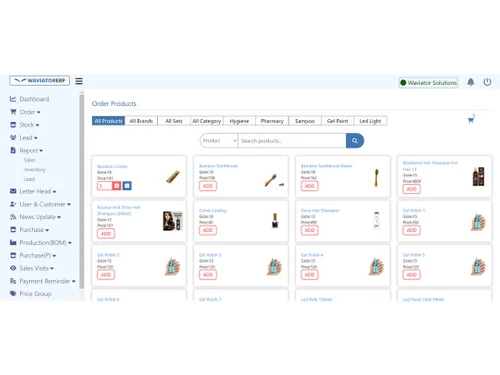Add Comb Catalog to order
The width and height of the screenshot is (500, 375).
click(x=208, y=230)
